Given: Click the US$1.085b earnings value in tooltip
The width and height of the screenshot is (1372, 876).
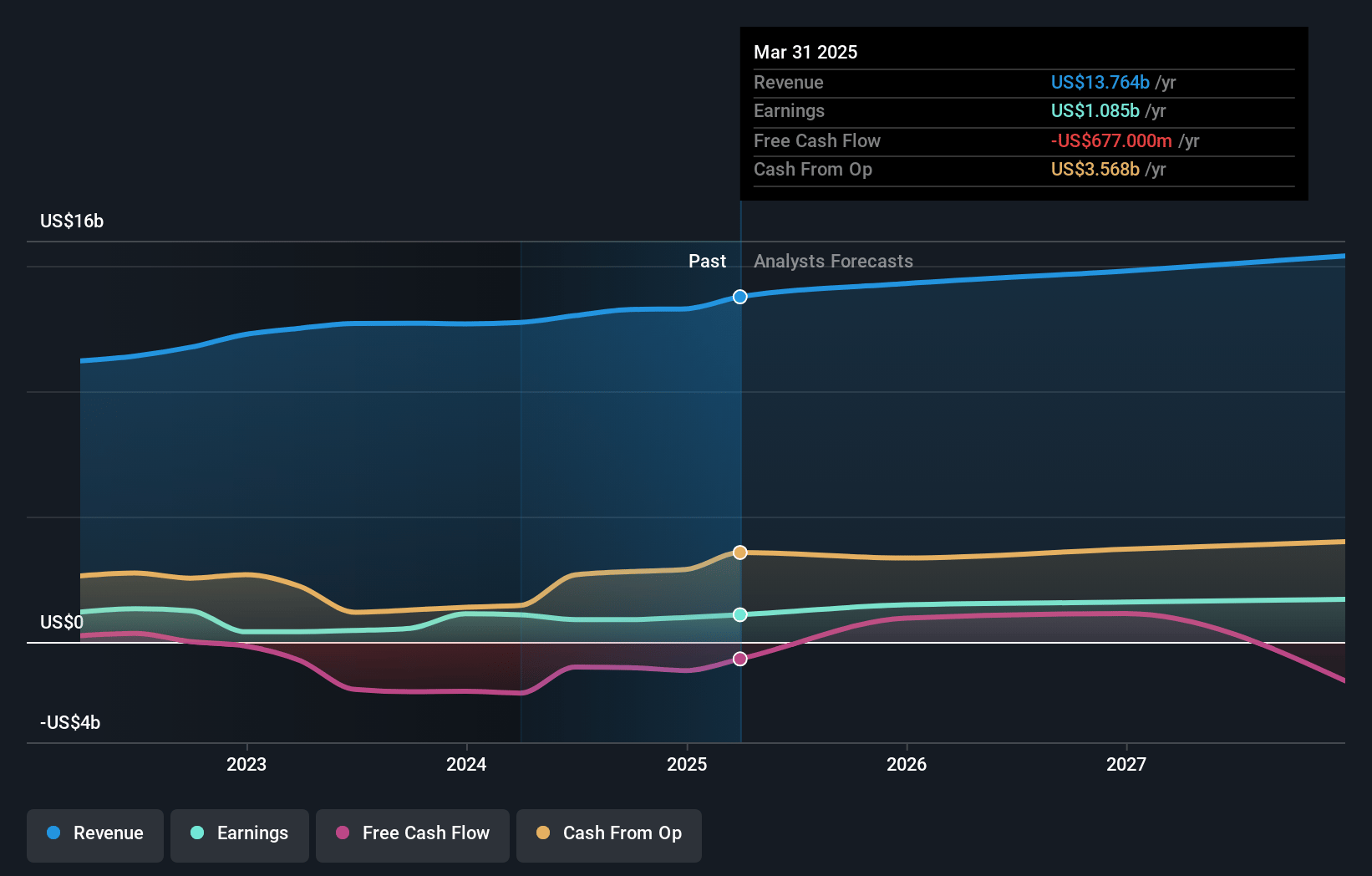Looking at the screenshot, I should [1095, 110].
